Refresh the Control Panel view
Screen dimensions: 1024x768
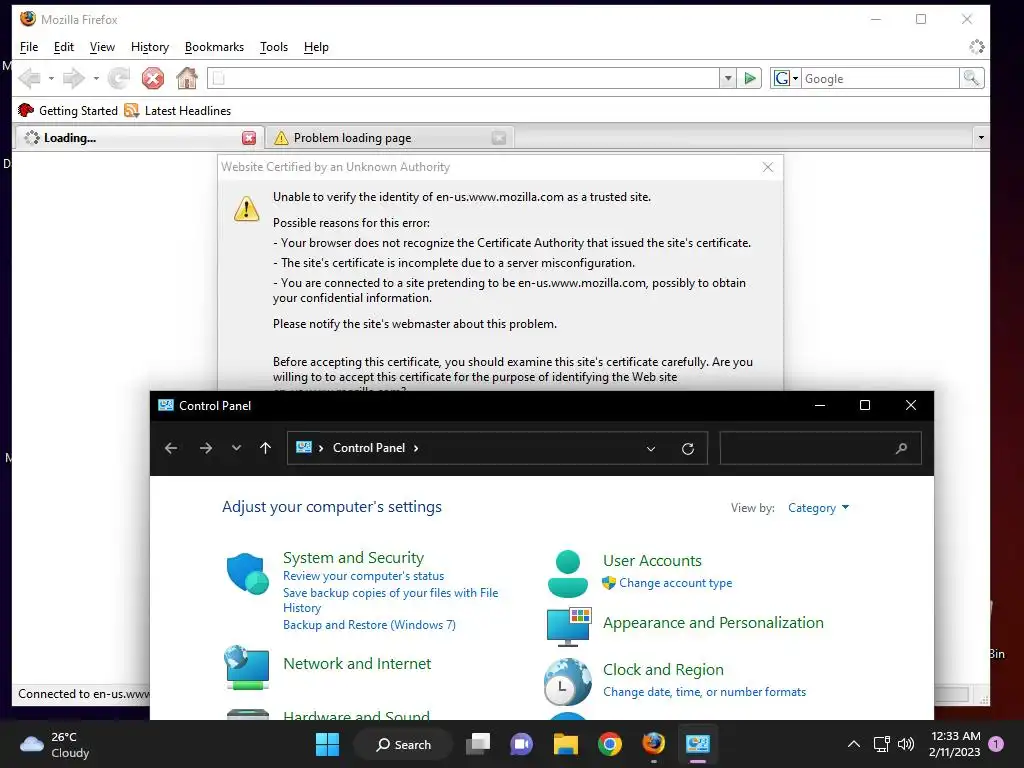(x=688, y=449)
